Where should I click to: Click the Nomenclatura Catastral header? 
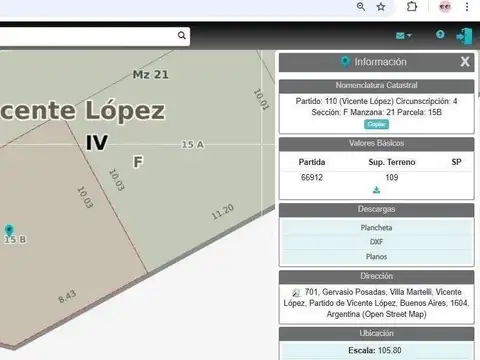(376, 85)
